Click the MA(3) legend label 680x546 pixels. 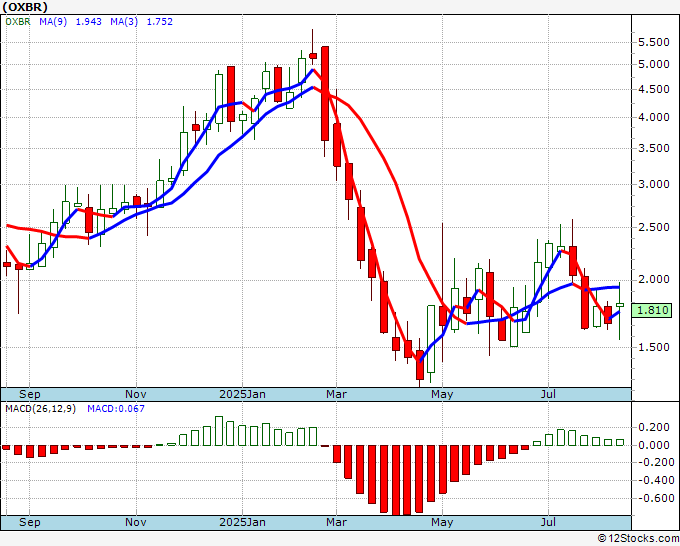(124, 22)
